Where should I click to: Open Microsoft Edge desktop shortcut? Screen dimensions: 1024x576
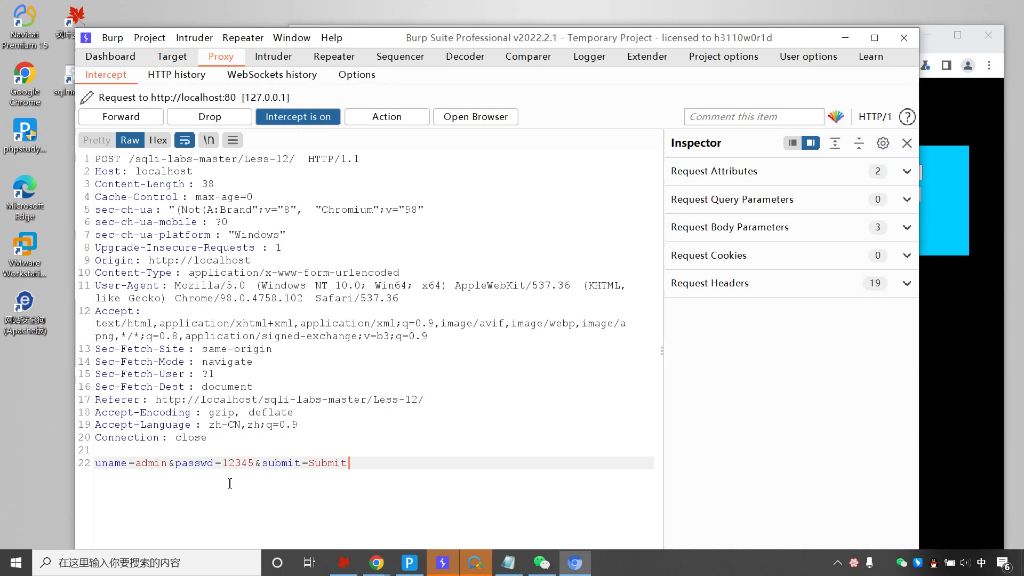point(25,198)
